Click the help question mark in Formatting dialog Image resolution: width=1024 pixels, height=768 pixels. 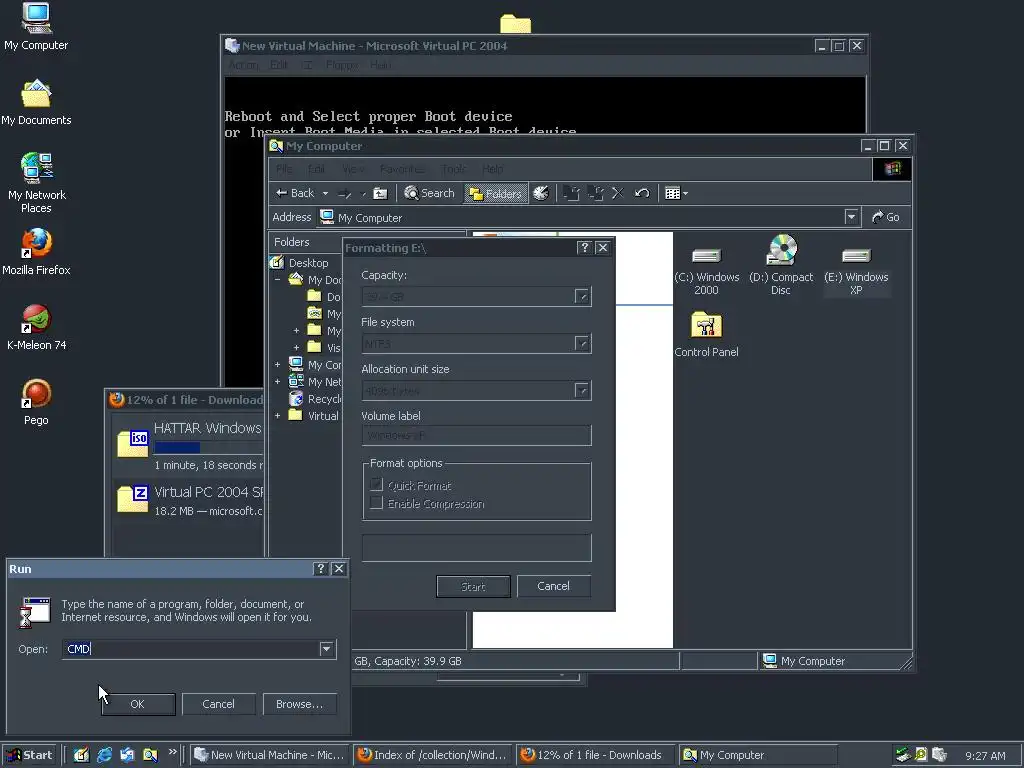coord(584,248)
